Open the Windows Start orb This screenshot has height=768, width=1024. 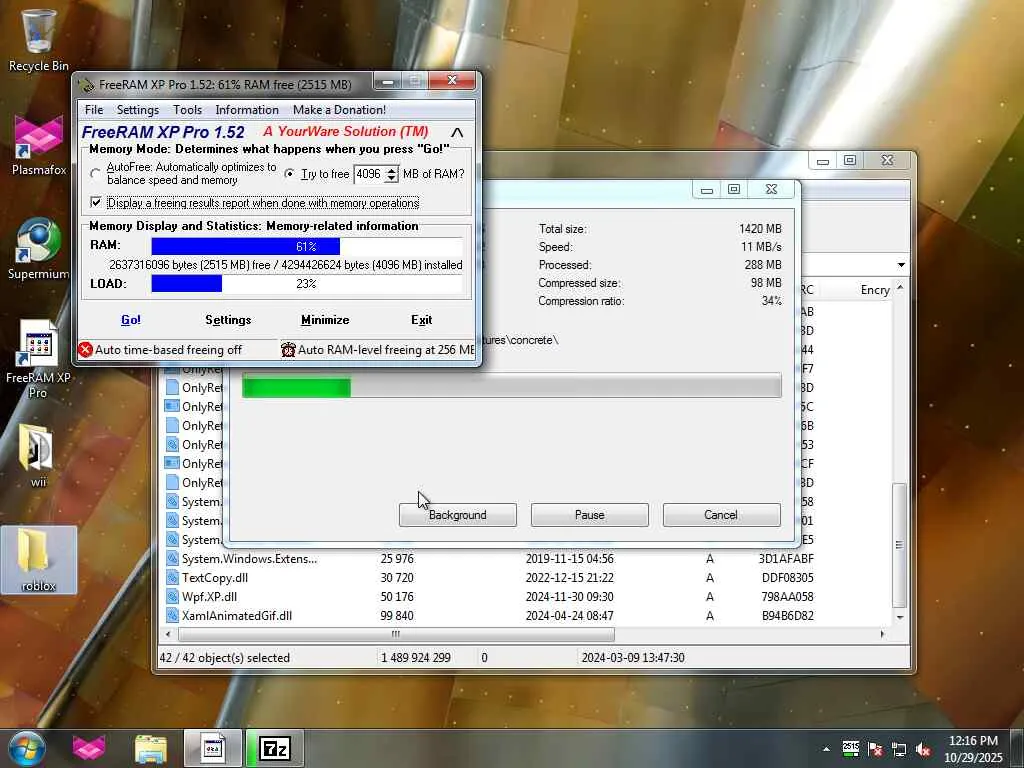(x=26, y=748)
